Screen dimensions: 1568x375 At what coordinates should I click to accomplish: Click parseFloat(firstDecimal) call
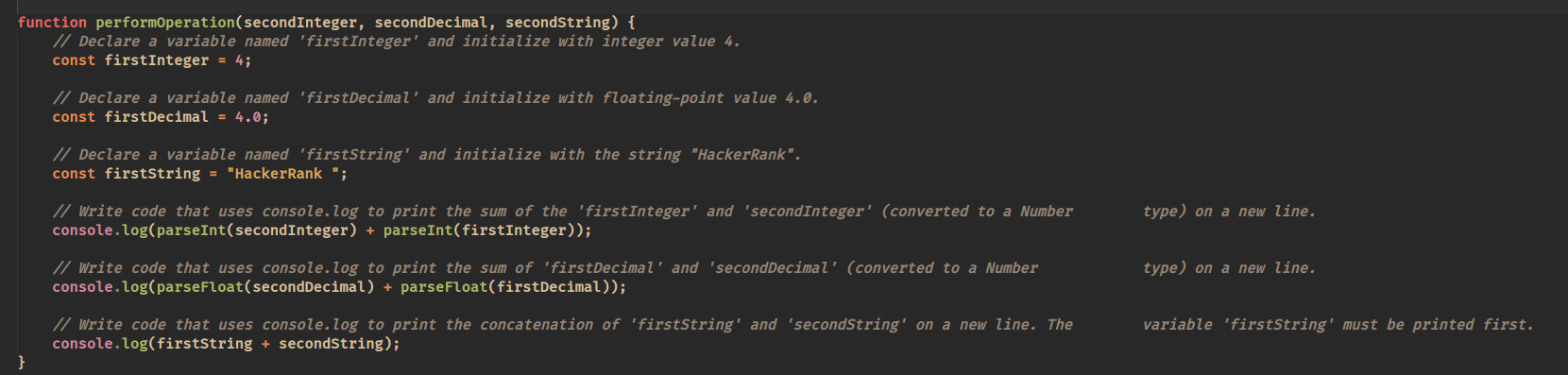[504, 287]
